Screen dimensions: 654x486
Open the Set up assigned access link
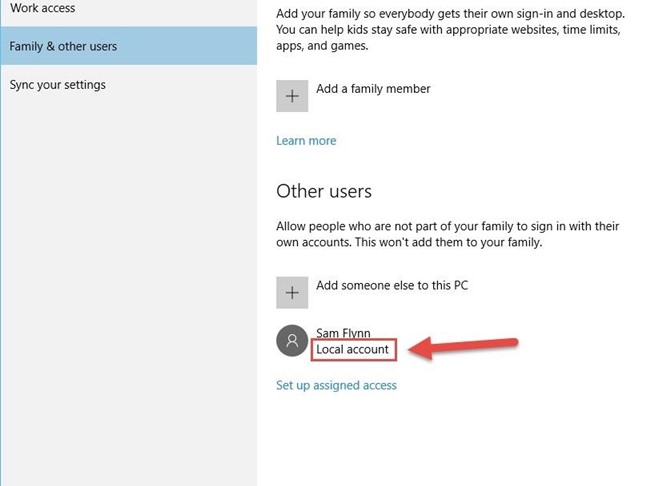click(x=336, y=385)
